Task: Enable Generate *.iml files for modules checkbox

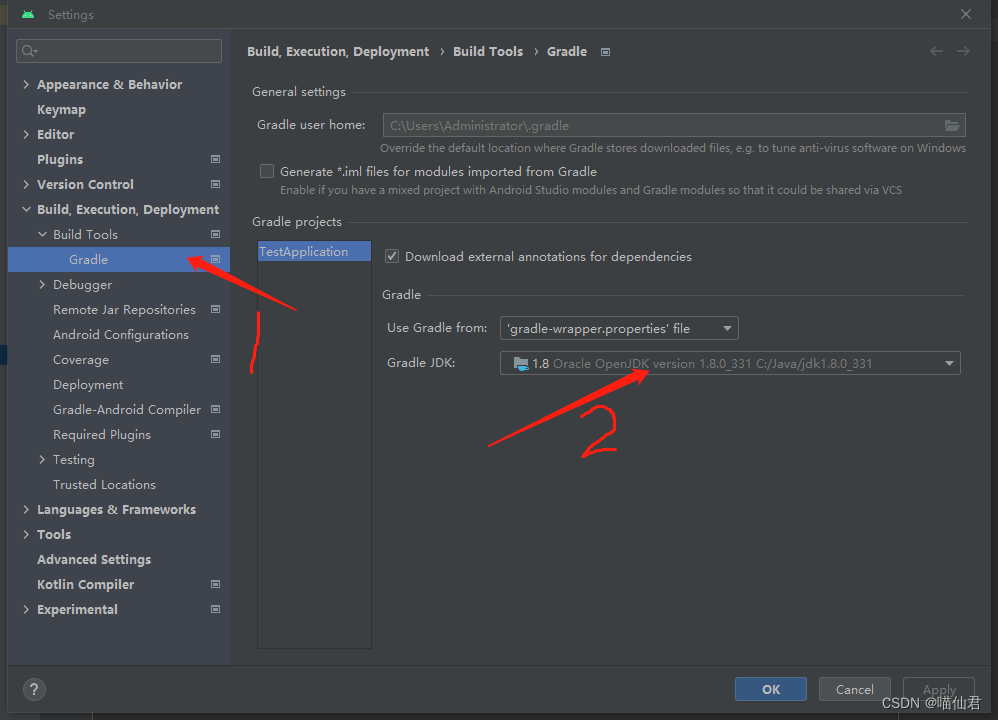Action: coord(267,171)
